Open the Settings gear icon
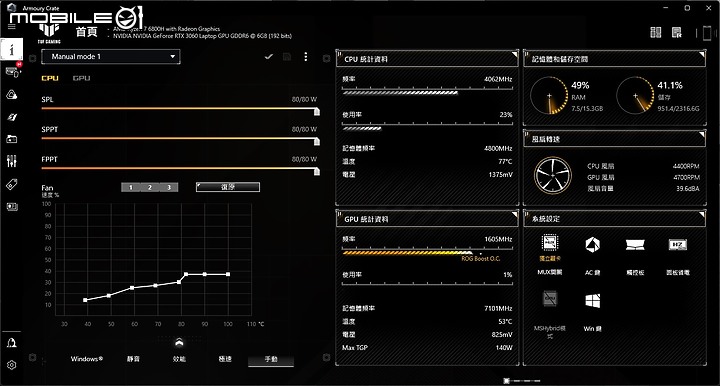The height and width of the screenshot is (386, 720). point(11,365)
